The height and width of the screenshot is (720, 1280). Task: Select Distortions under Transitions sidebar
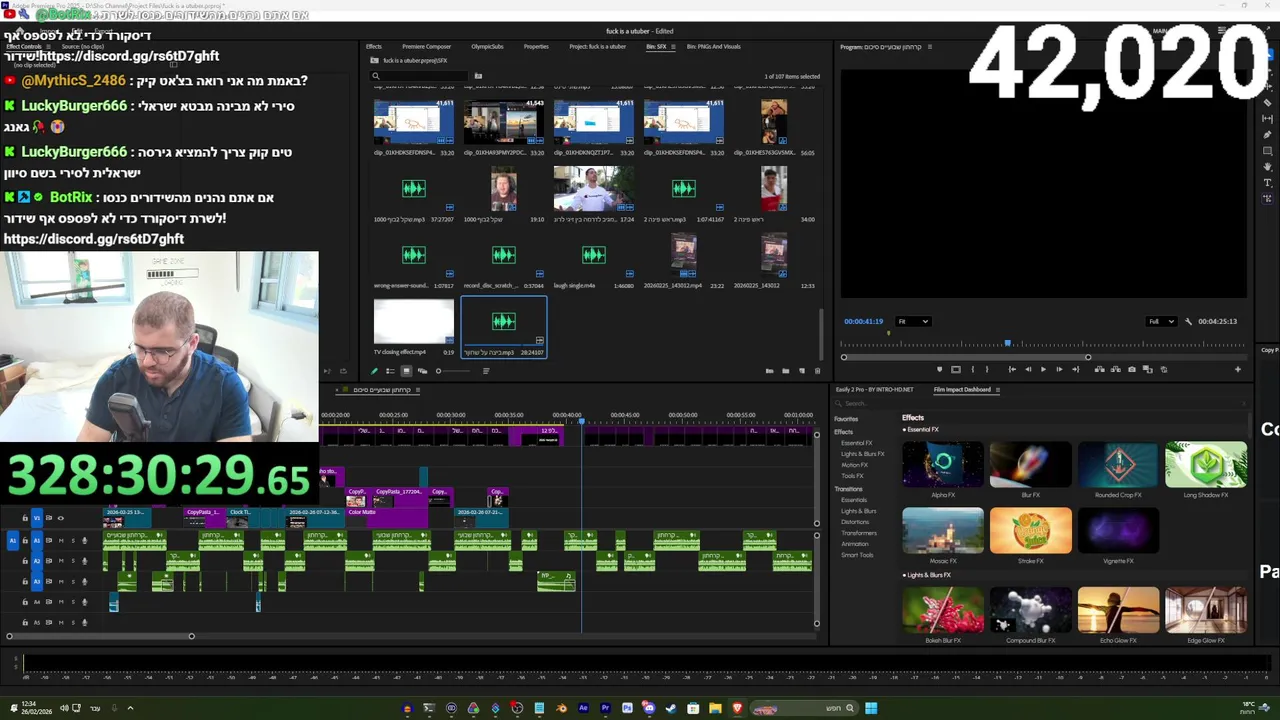point(855,522)
